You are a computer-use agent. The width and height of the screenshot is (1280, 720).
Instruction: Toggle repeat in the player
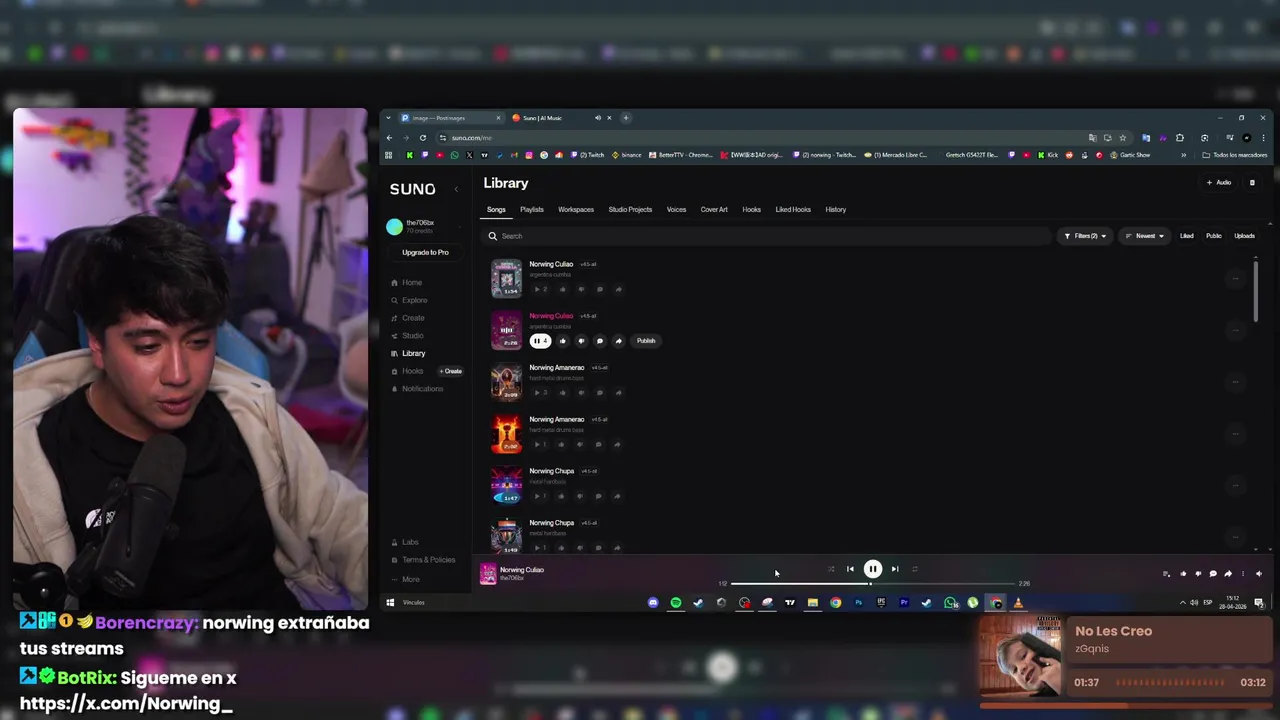pos(914,569)
